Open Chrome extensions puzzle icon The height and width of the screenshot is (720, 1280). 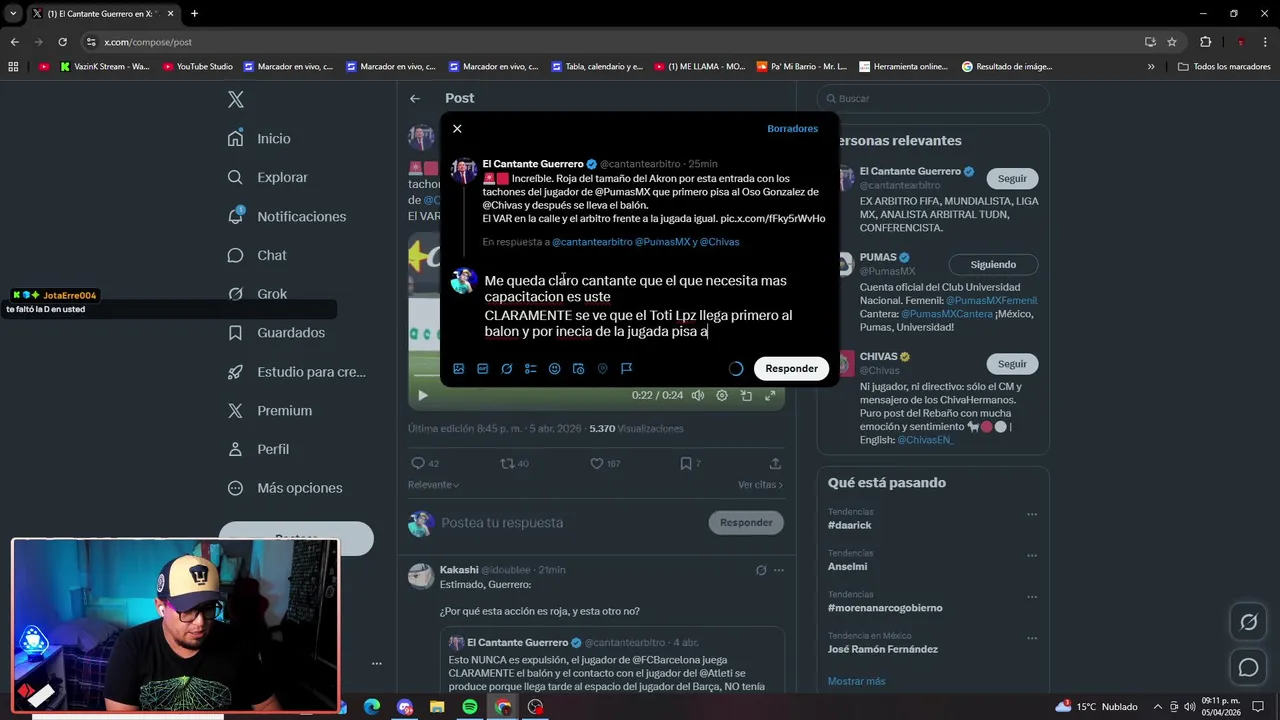pos(1205,42)
